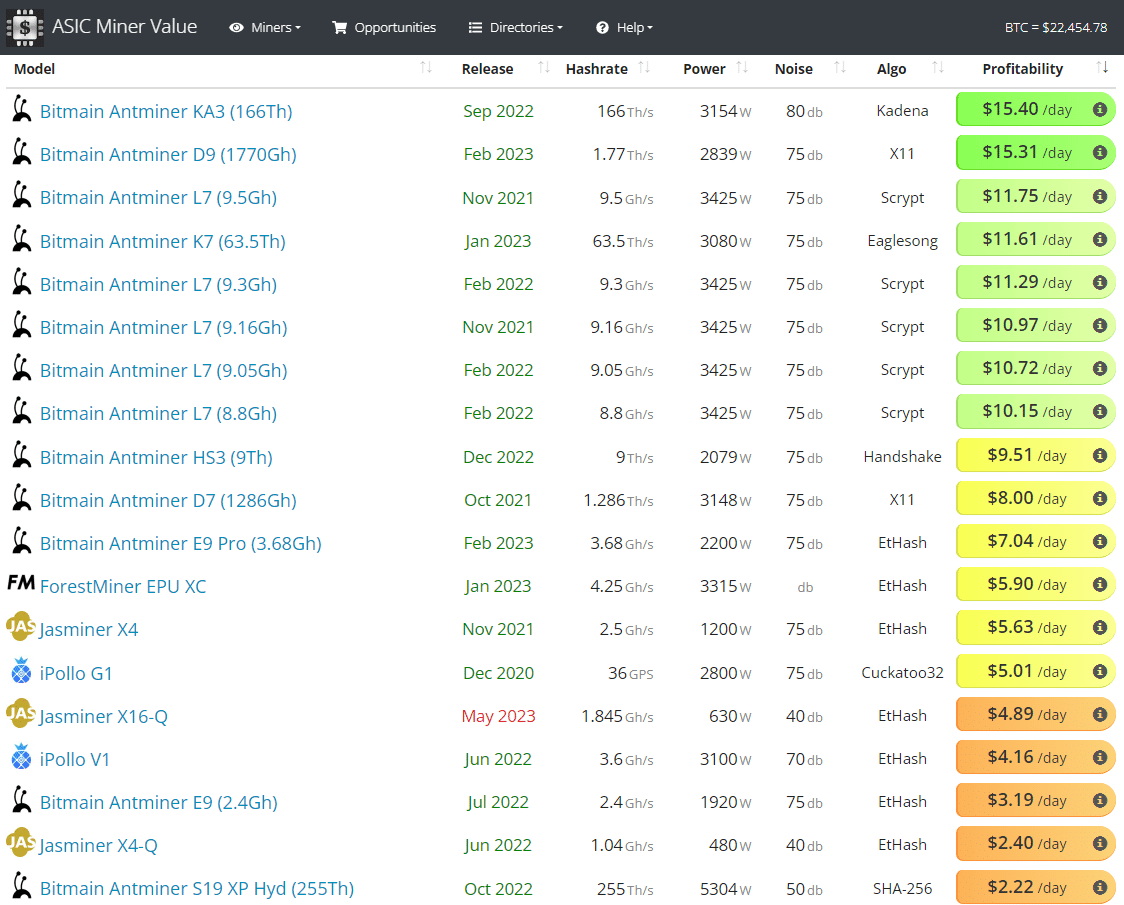
Task: Click the iPollo logo next to iPollo G1
Action: click(x=21, y=672)
